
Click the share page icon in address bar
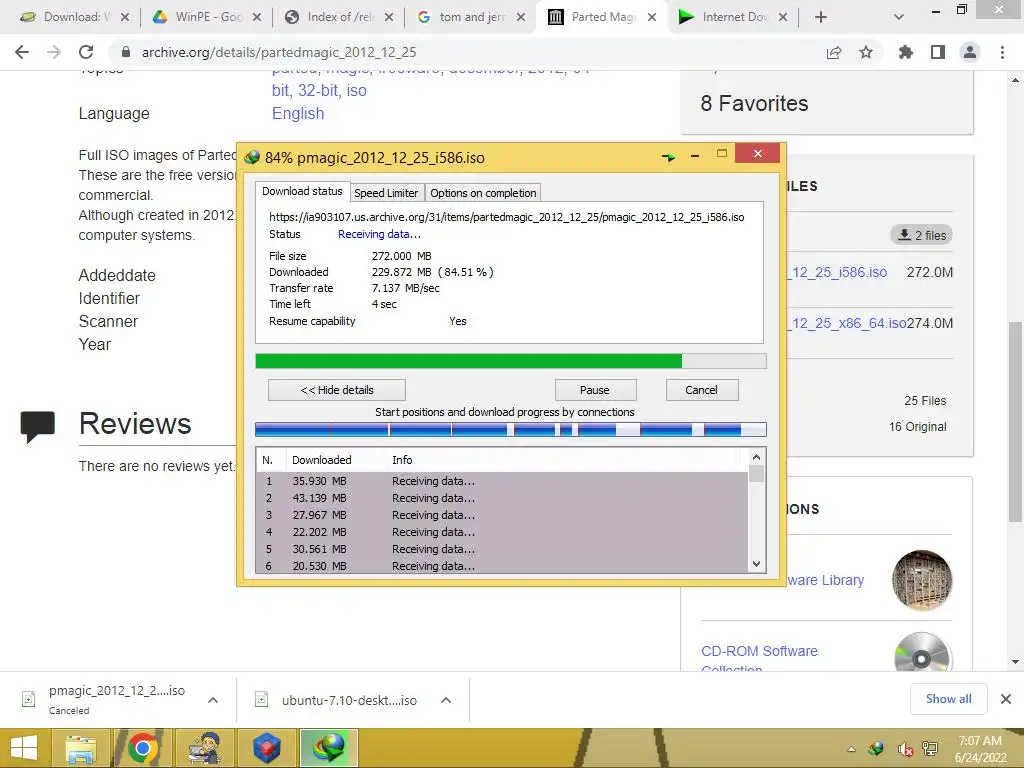click(834, 52)
